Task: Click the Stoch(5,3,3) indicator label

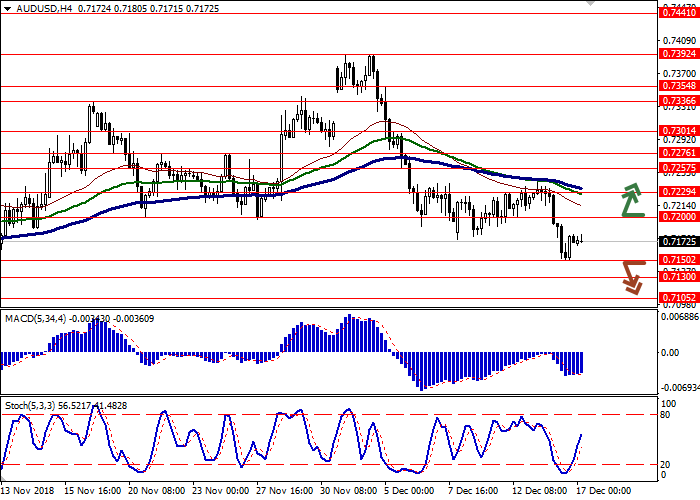Action: (x=30, y=403)
